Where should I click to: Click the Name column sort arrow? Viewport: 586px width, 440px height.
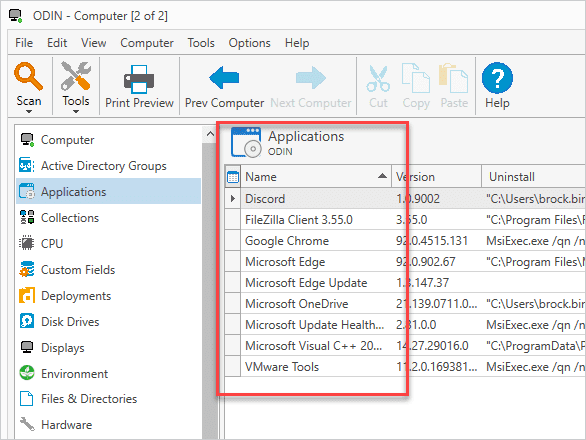(x=382, y=176)
